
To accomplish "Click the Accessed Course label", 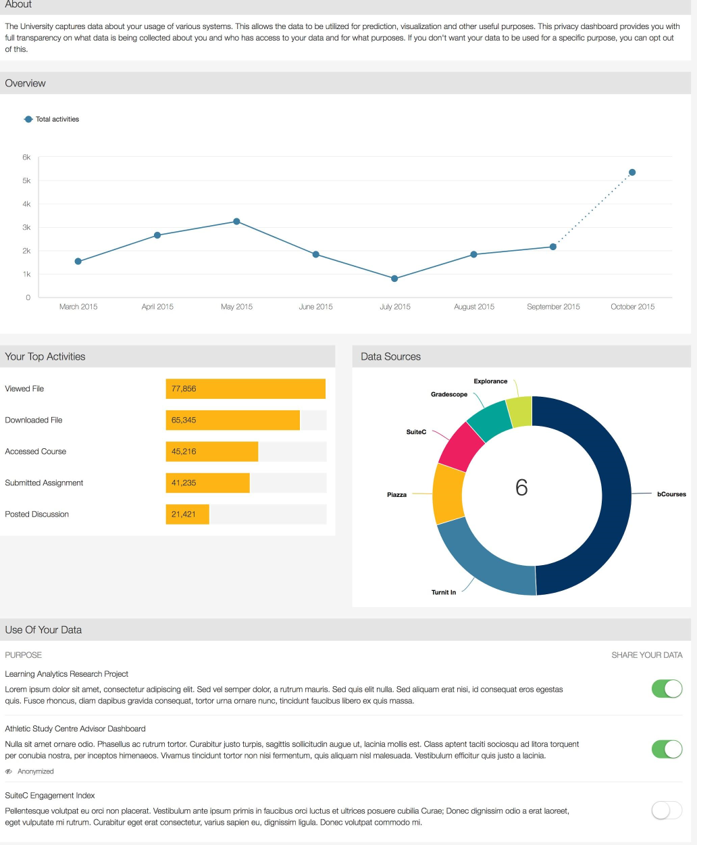I will [36, 452].
